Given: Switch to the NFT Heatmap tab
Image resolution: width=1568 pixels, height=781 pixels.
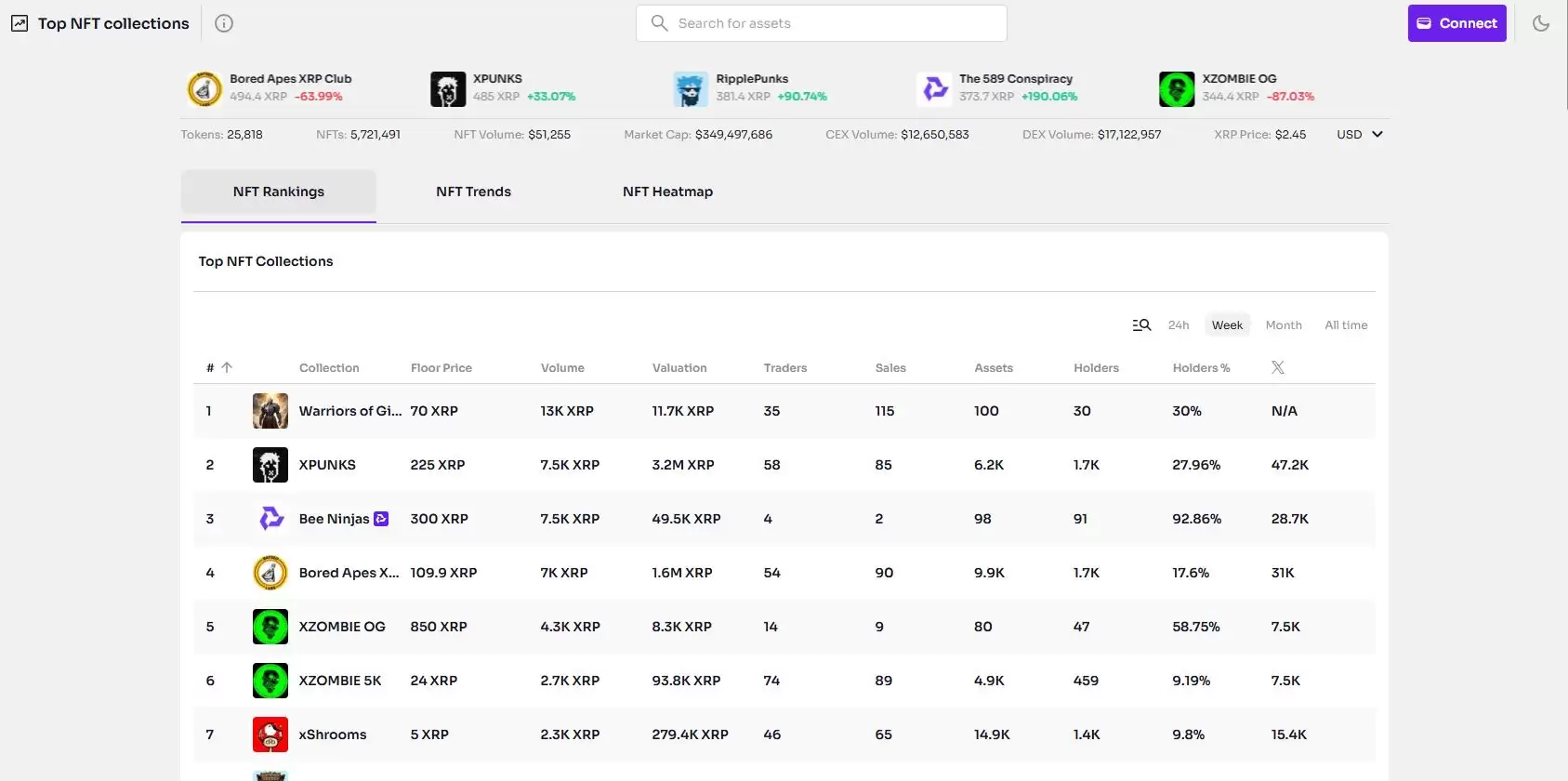Looking at the screenshot, I should pos(667,192).
